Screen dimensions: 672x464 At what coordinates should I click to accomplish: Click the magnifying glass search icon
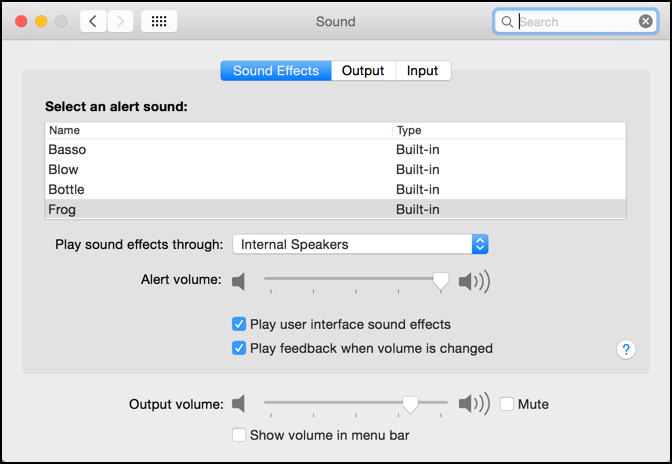click(507, 21)
